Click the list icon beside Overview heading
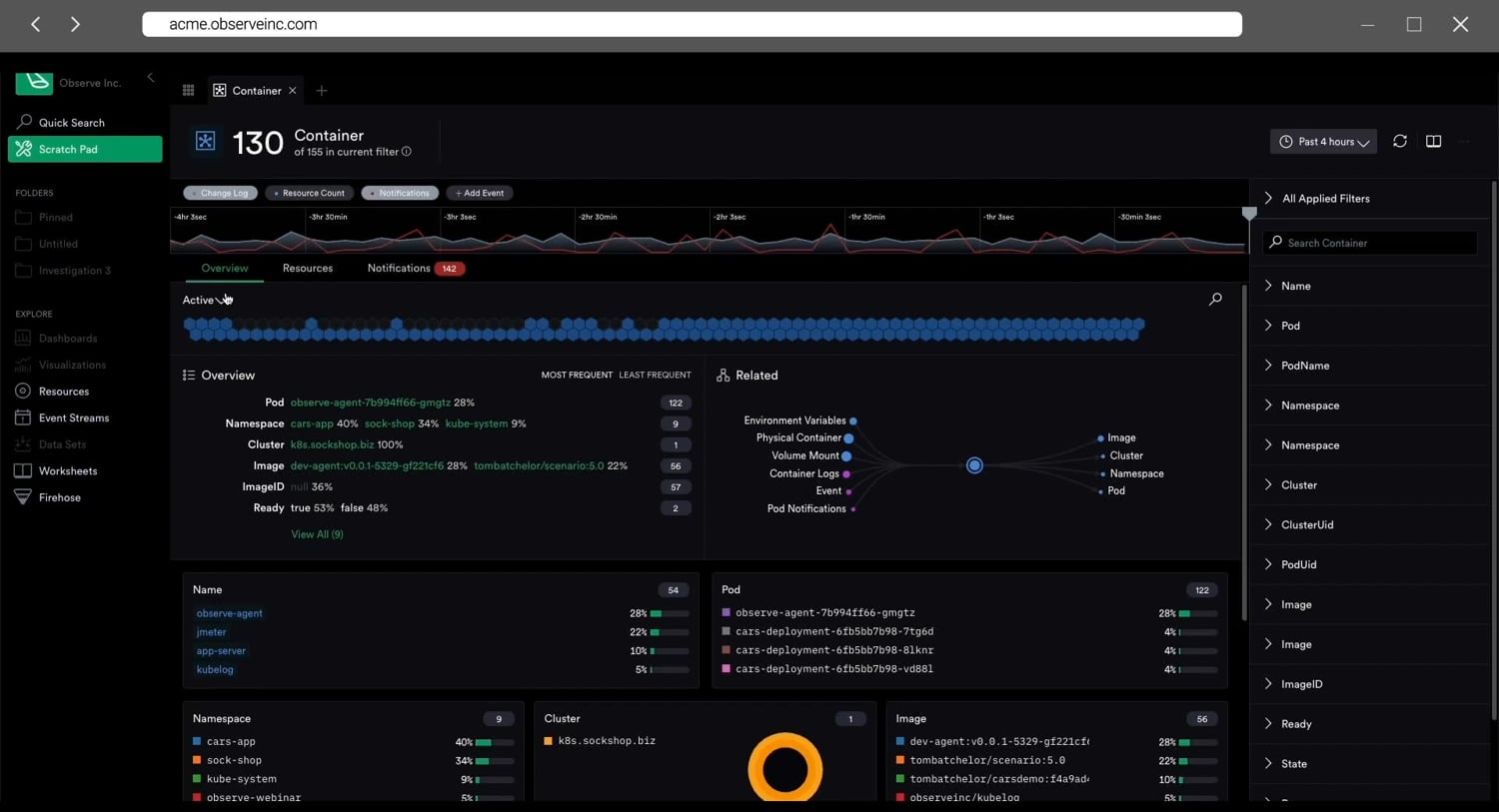The width and height of the screenshot is (1499, 812). [x=189, y=376]
